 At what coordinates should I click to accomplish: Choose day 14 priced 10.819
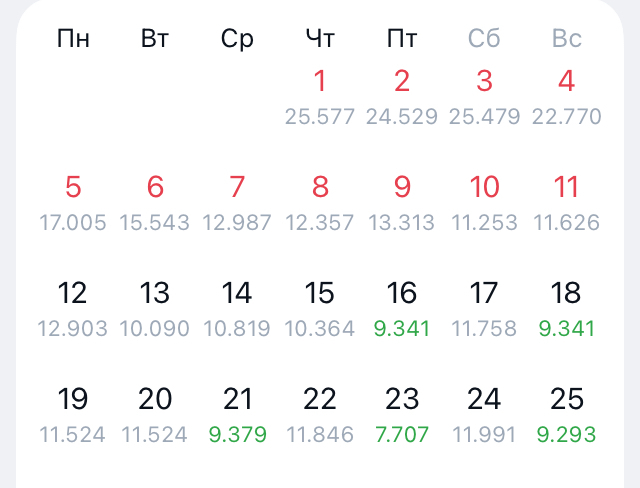(x=237, y=307)
